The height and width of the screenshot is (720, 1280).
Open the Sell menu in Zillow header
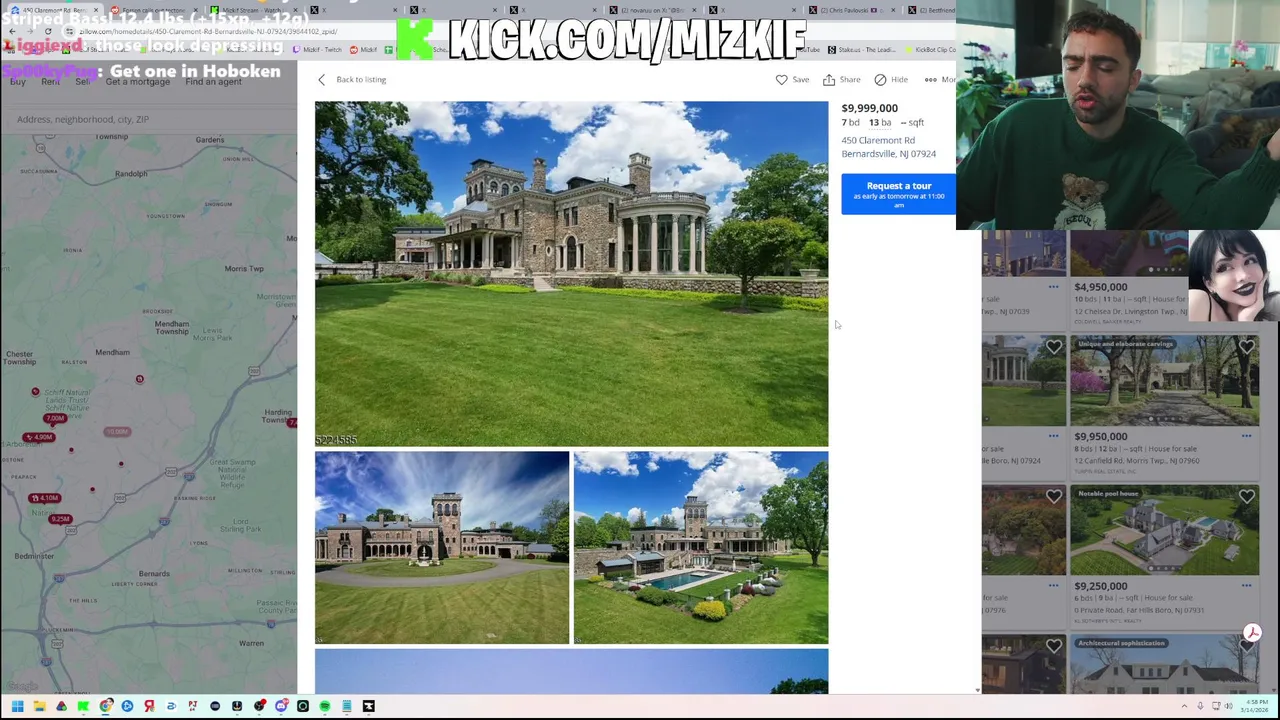click(82, 81)
